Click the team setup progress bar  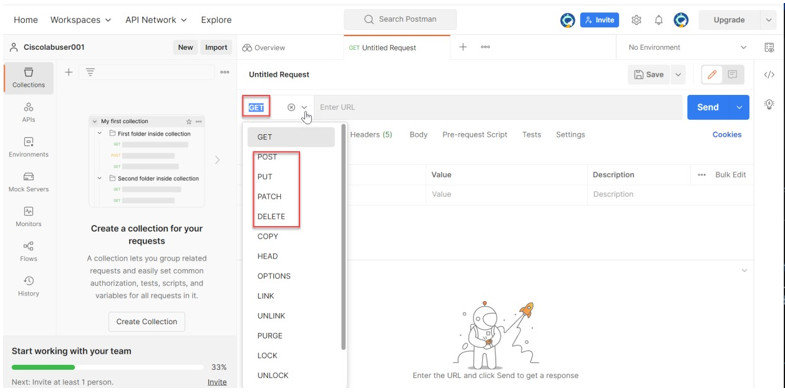coord(108,367)
